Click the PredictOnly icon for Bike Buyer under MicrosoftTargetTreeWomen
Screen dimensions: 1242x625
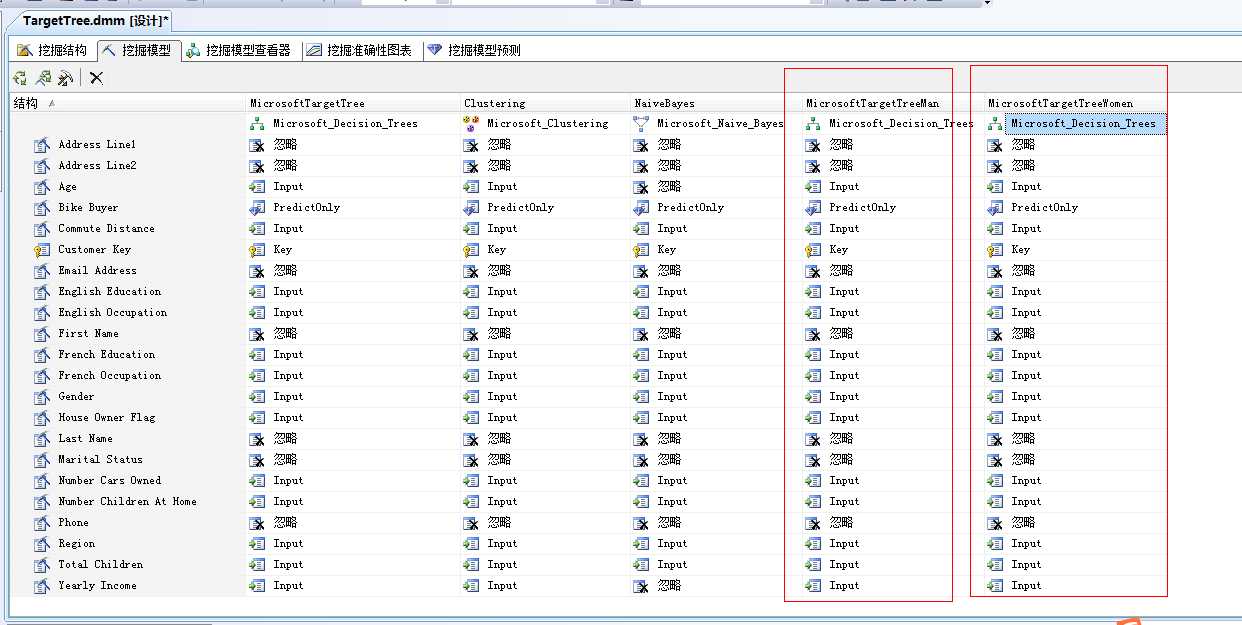pos(995,208)
